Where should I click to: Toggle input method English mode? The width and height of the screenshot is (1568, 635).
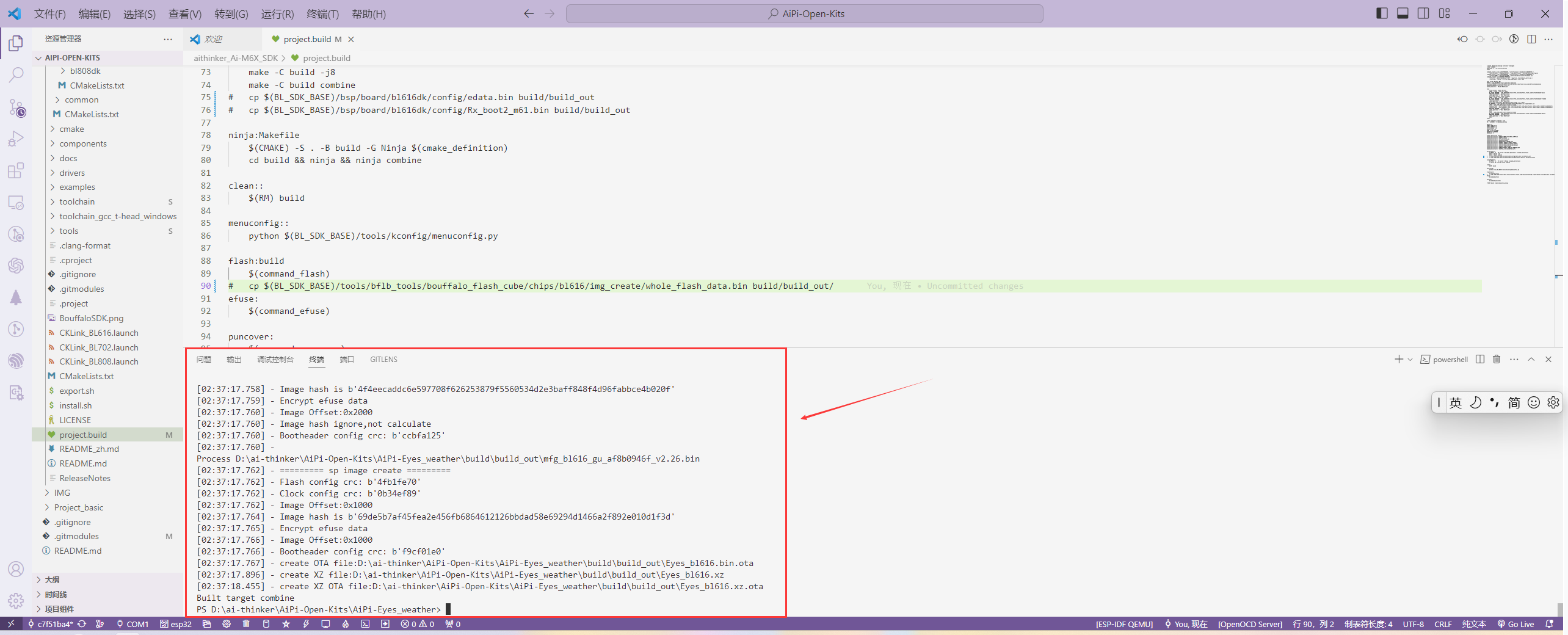pos(1456,402)
